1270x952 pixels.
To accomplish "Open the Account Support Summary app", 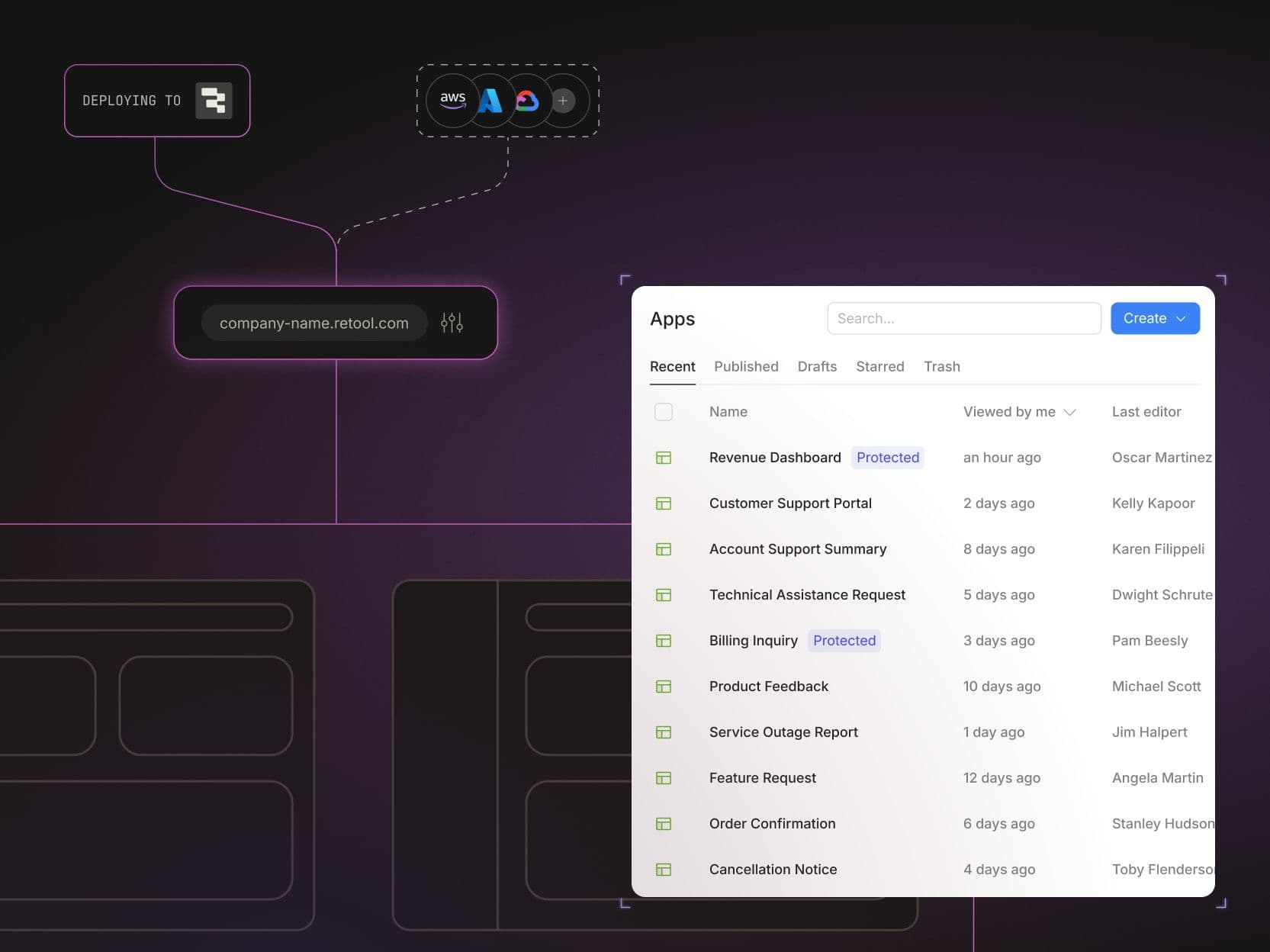I will point(798,549).
